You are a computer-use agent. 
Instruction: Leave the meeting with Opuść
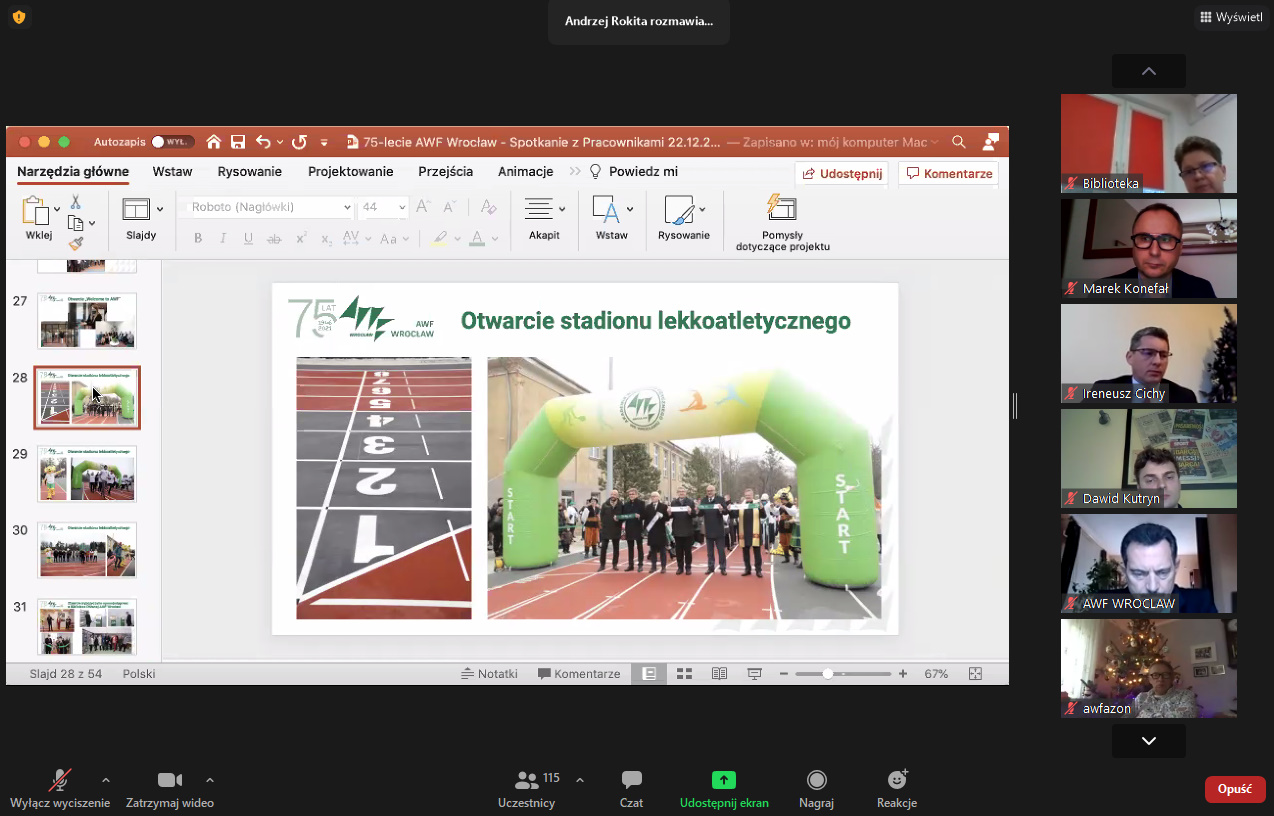(1235, 789)
